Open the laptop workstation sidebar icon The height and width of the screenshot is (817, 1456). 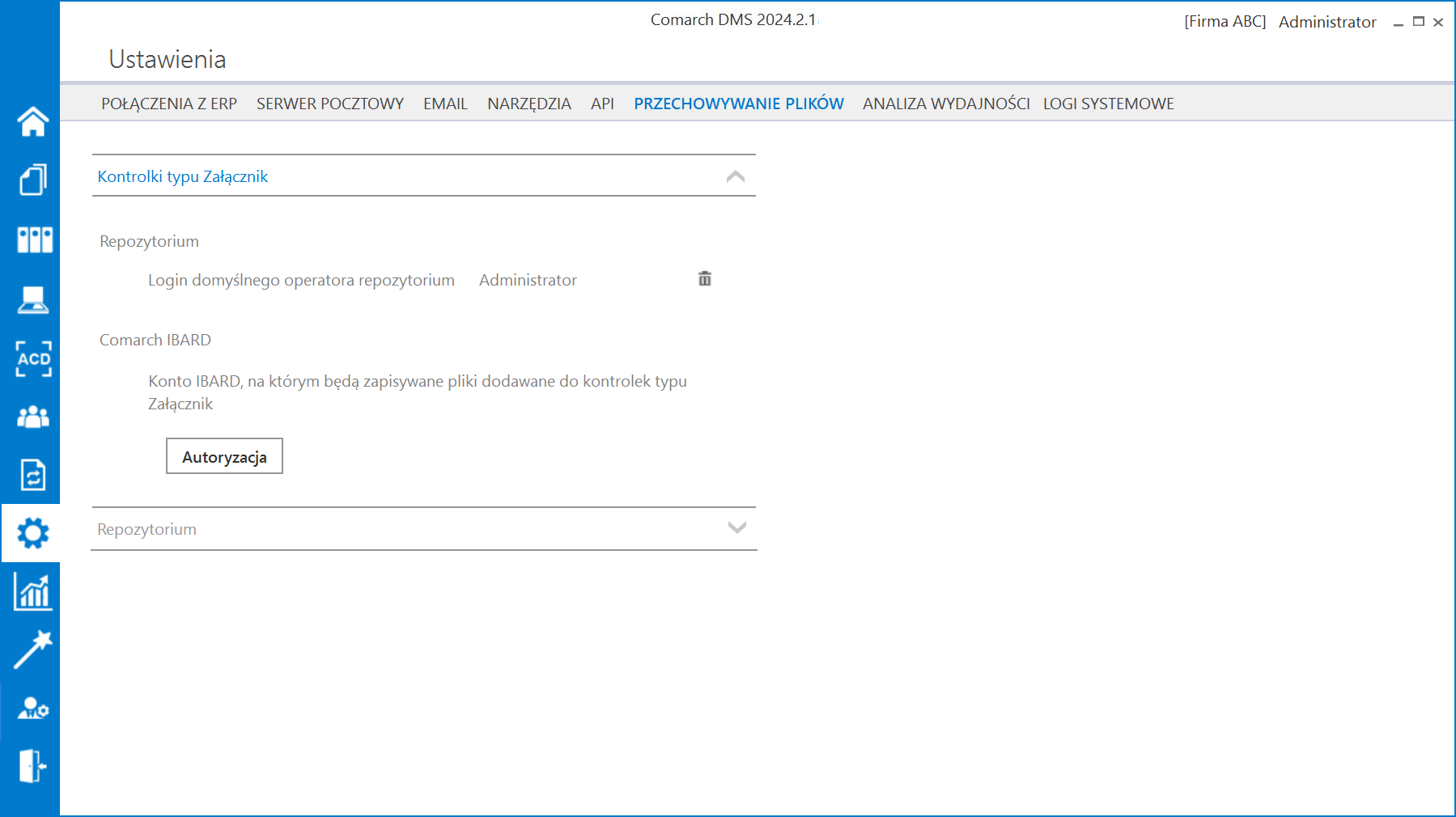pos(33,299)
